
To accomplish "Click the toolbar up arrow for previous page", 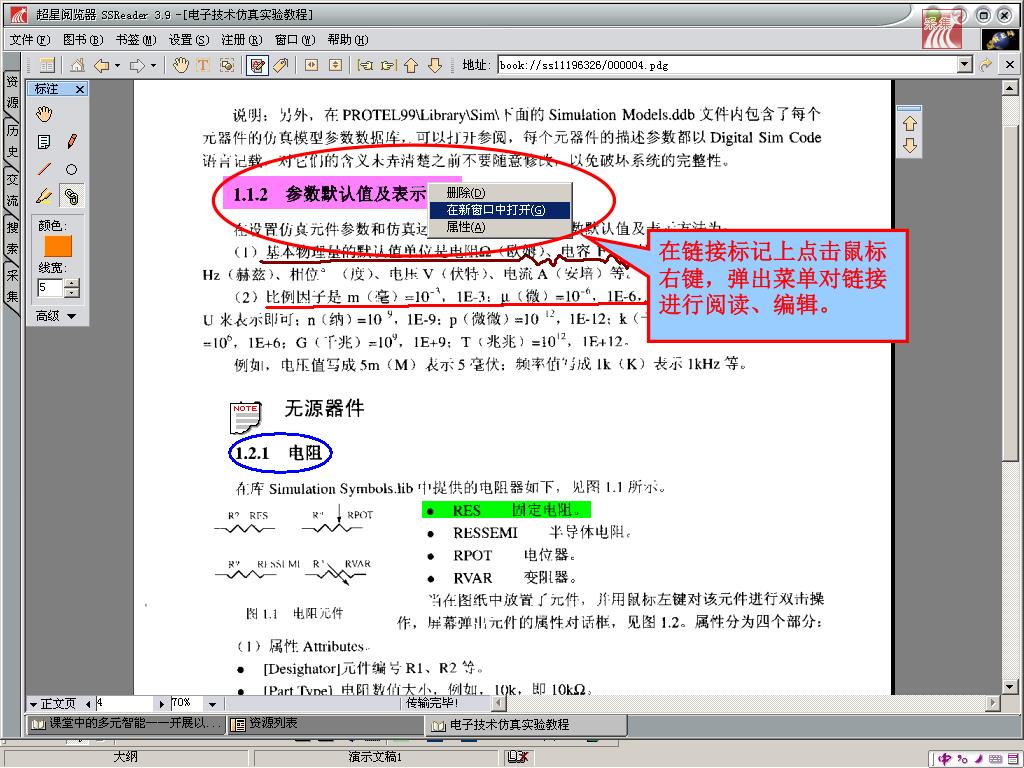I will click(x=411, y=65).
